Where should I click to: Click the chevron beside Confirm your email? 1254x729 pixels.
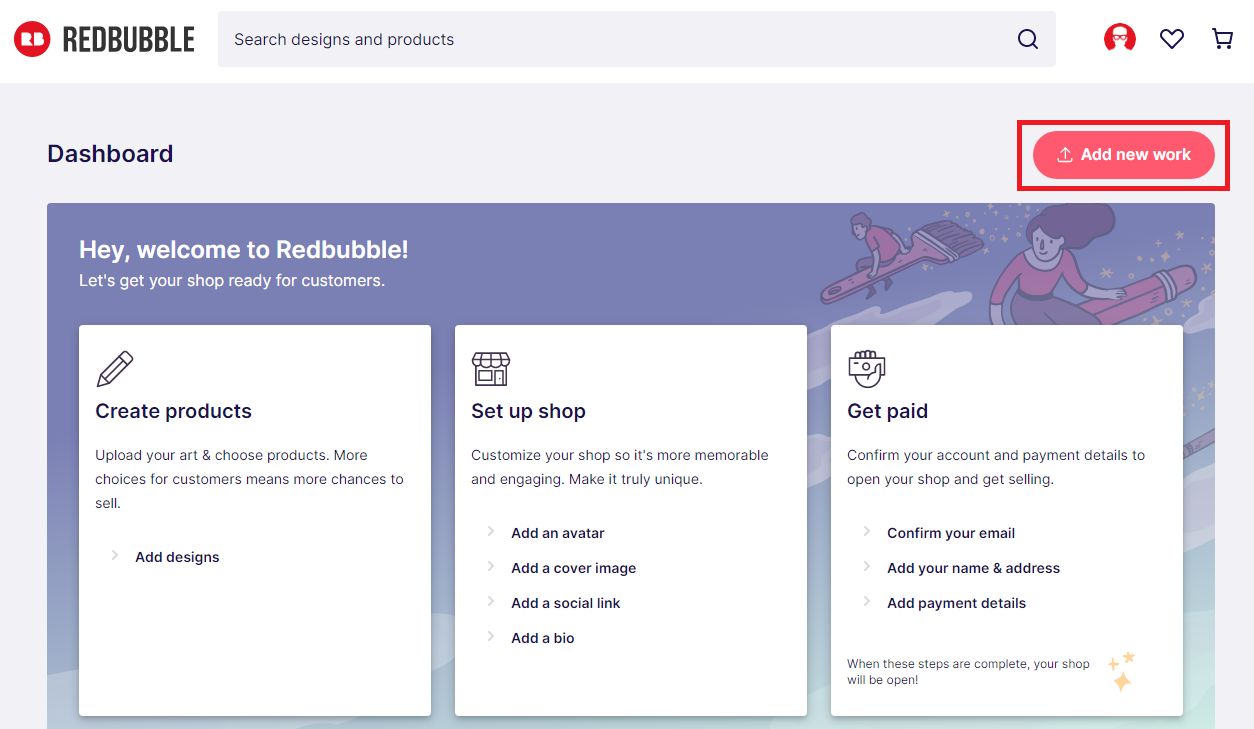tap(867, 531)
